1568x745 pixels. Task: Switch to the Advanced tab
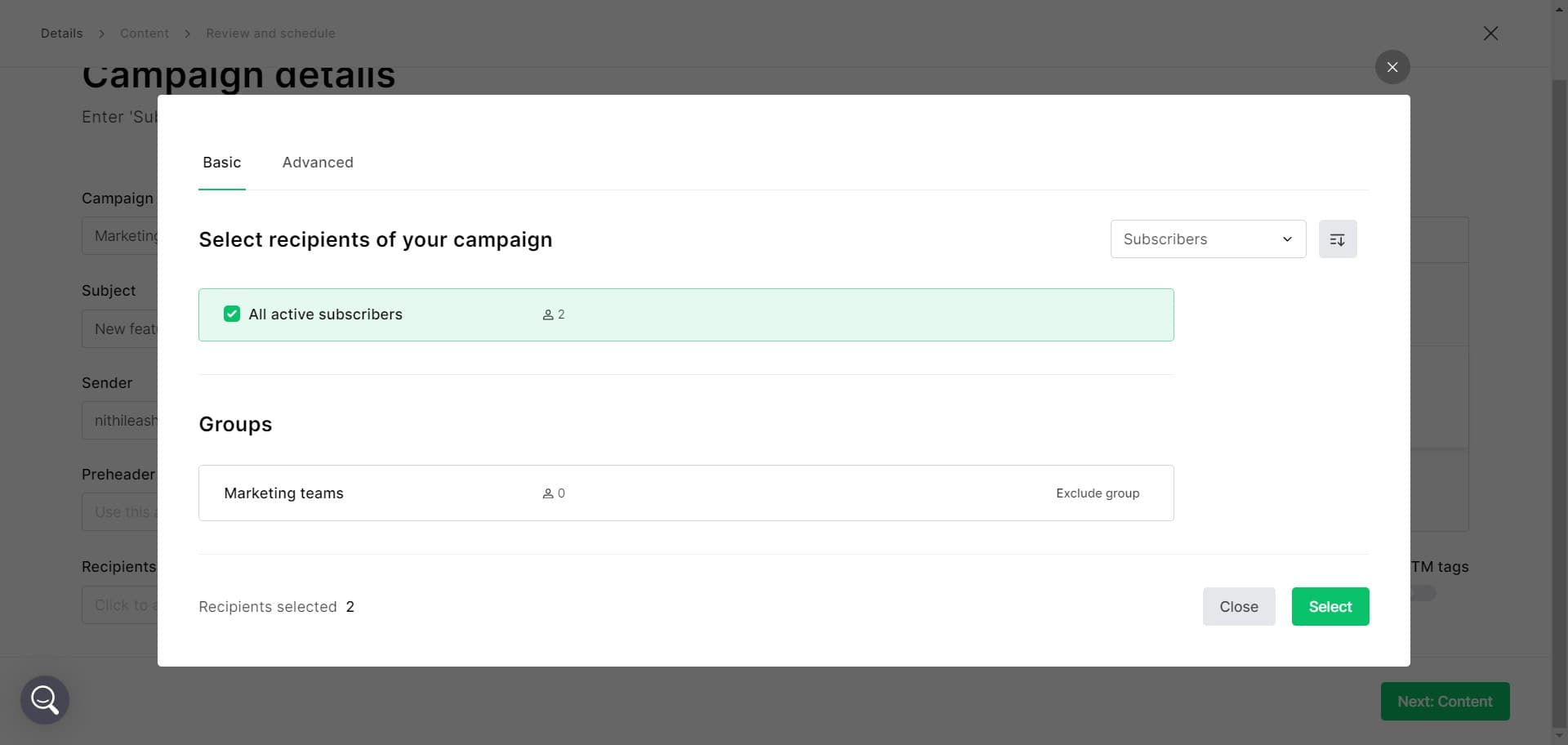tap(318, 163)
